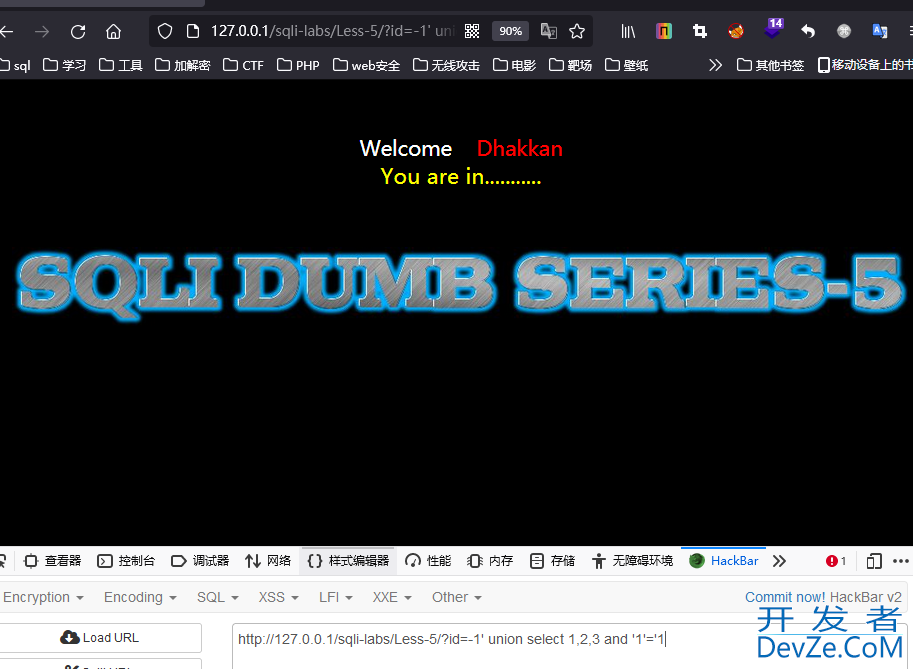The width and height of the screenshot is (913, 669).
Task: Open the 无线攻击 bookmark folder
Action: click(x=446, y=65)
